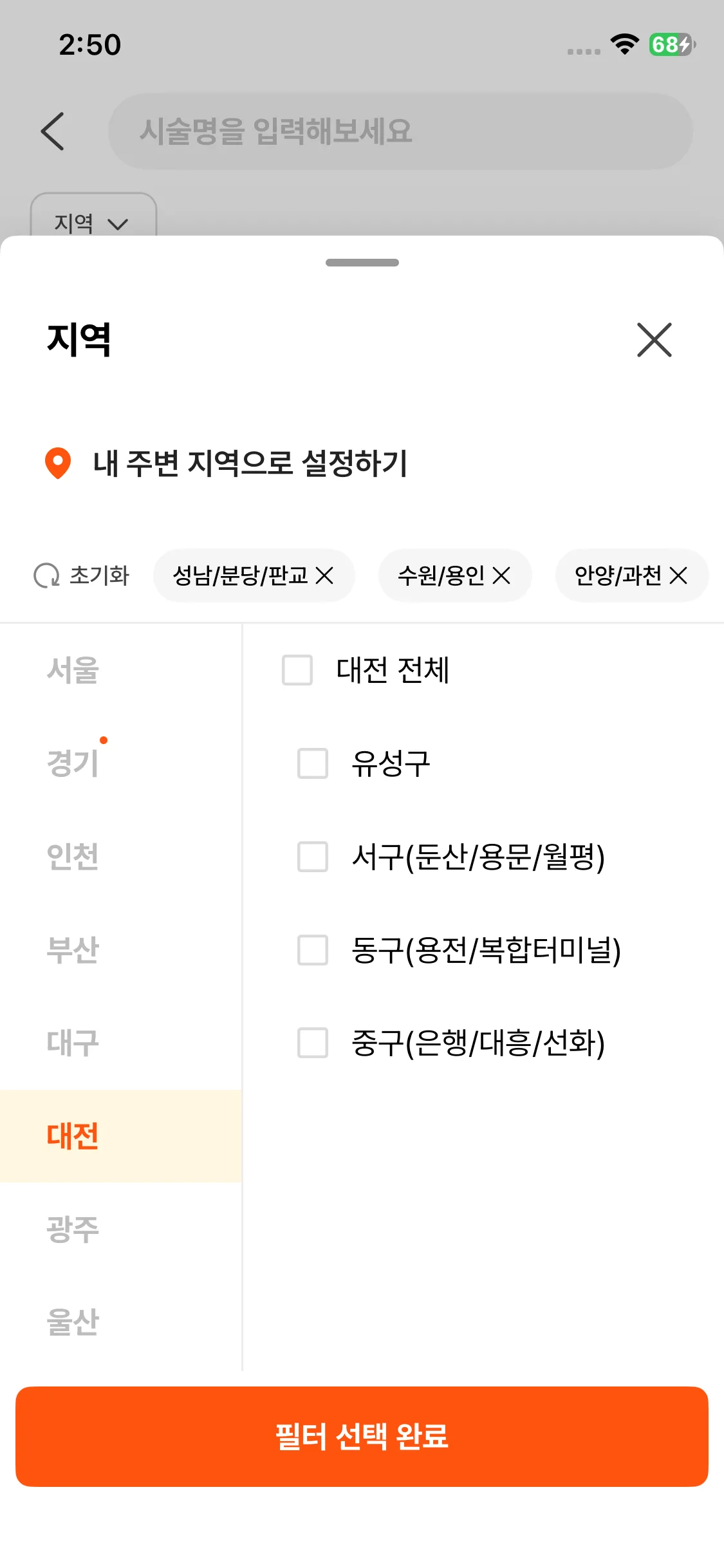This screenshot has height=1568, width=724.
Task: Tap the Wi-Fi status icon
Action: [x=624, y=44]
